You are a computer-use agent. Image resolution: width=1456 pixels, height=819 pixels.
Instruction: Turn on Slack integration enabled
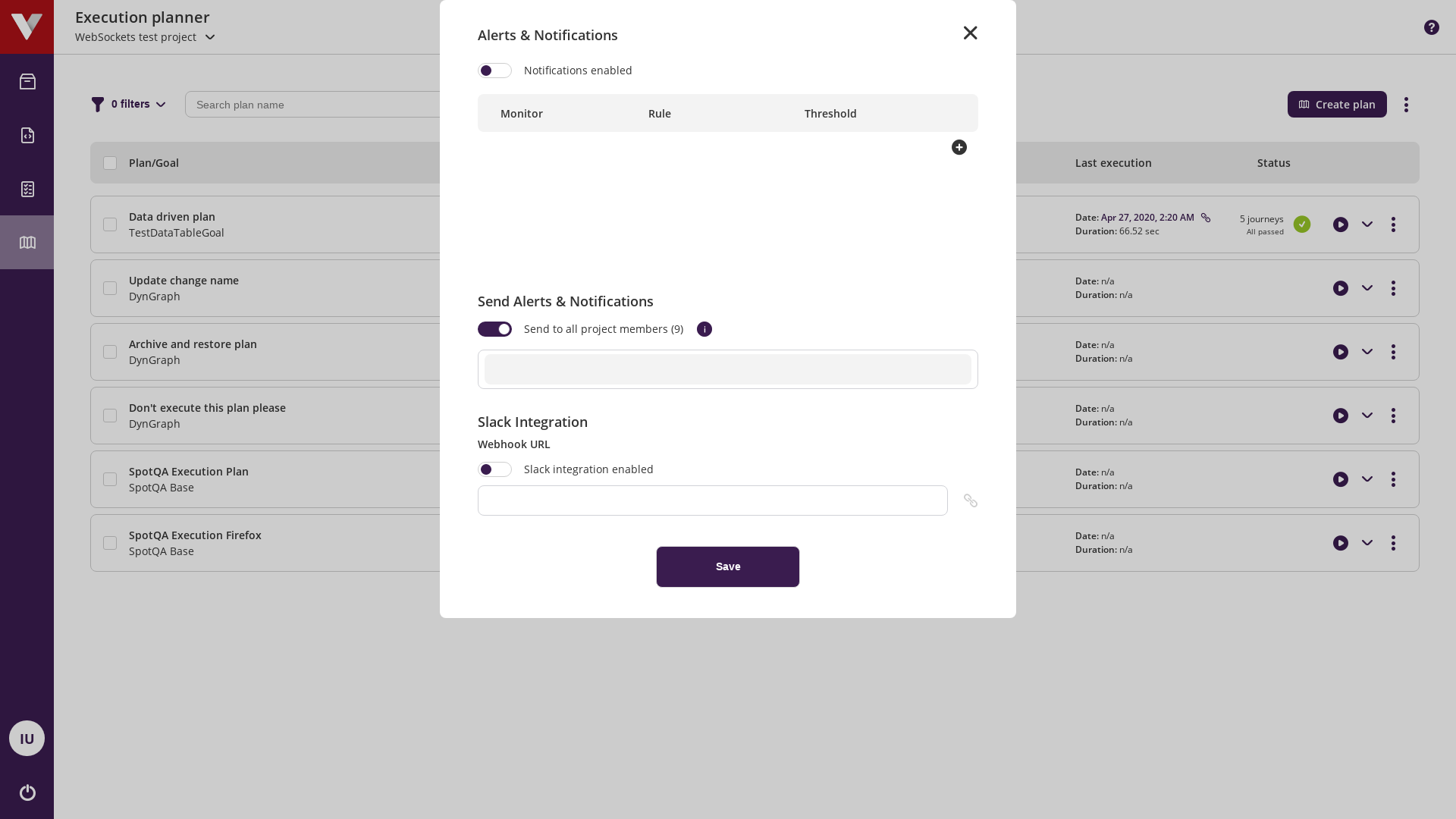(x=494, y=469)
